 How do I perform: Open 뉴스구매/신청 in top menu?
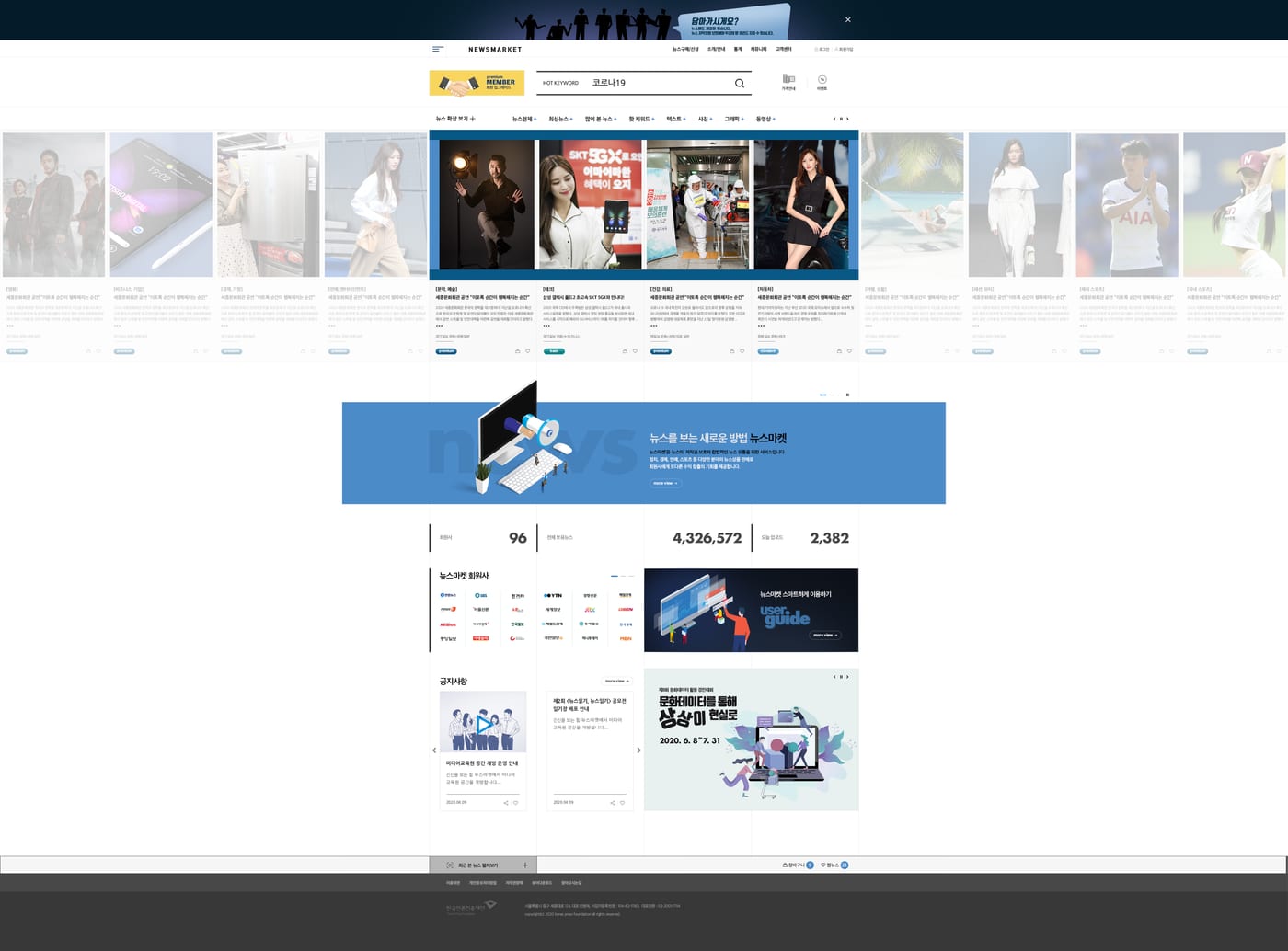[x=685, y=49]
